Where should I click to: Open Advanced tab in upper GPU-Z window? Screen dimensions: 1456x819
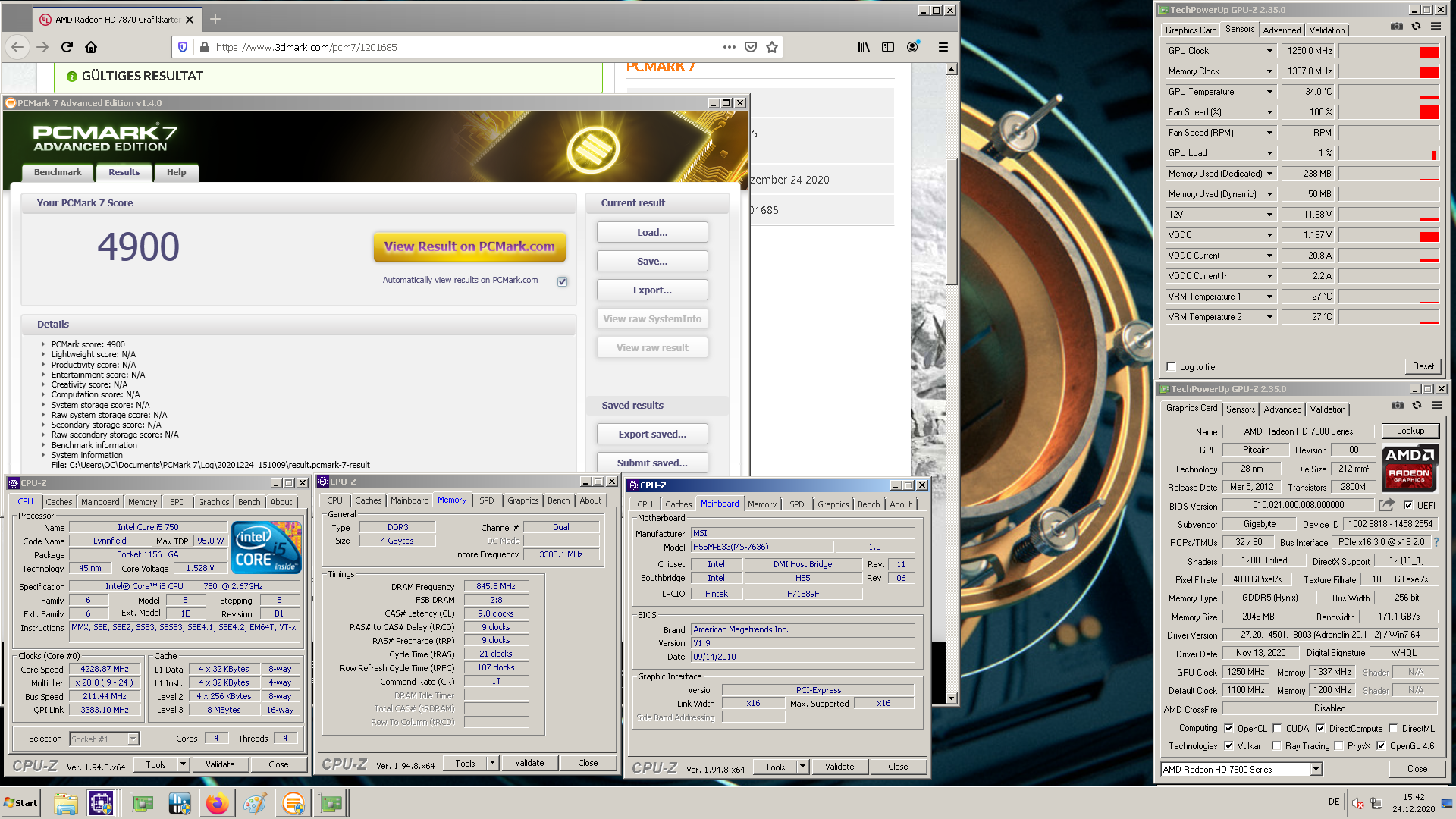point(1282,30)
